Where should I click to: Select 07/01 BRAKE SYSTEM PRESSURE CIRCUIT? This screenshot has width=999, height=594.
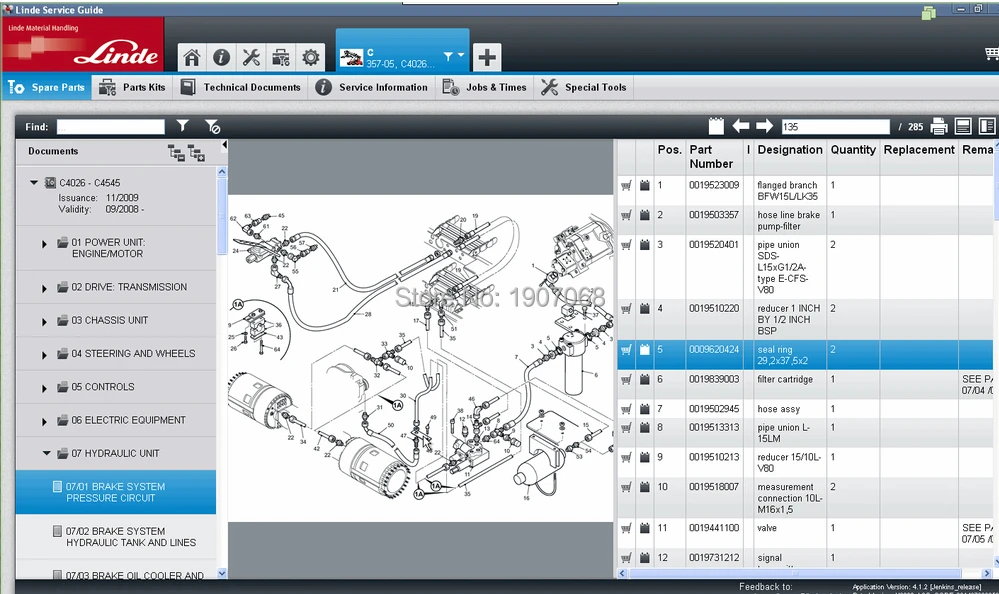click(115, 492)
